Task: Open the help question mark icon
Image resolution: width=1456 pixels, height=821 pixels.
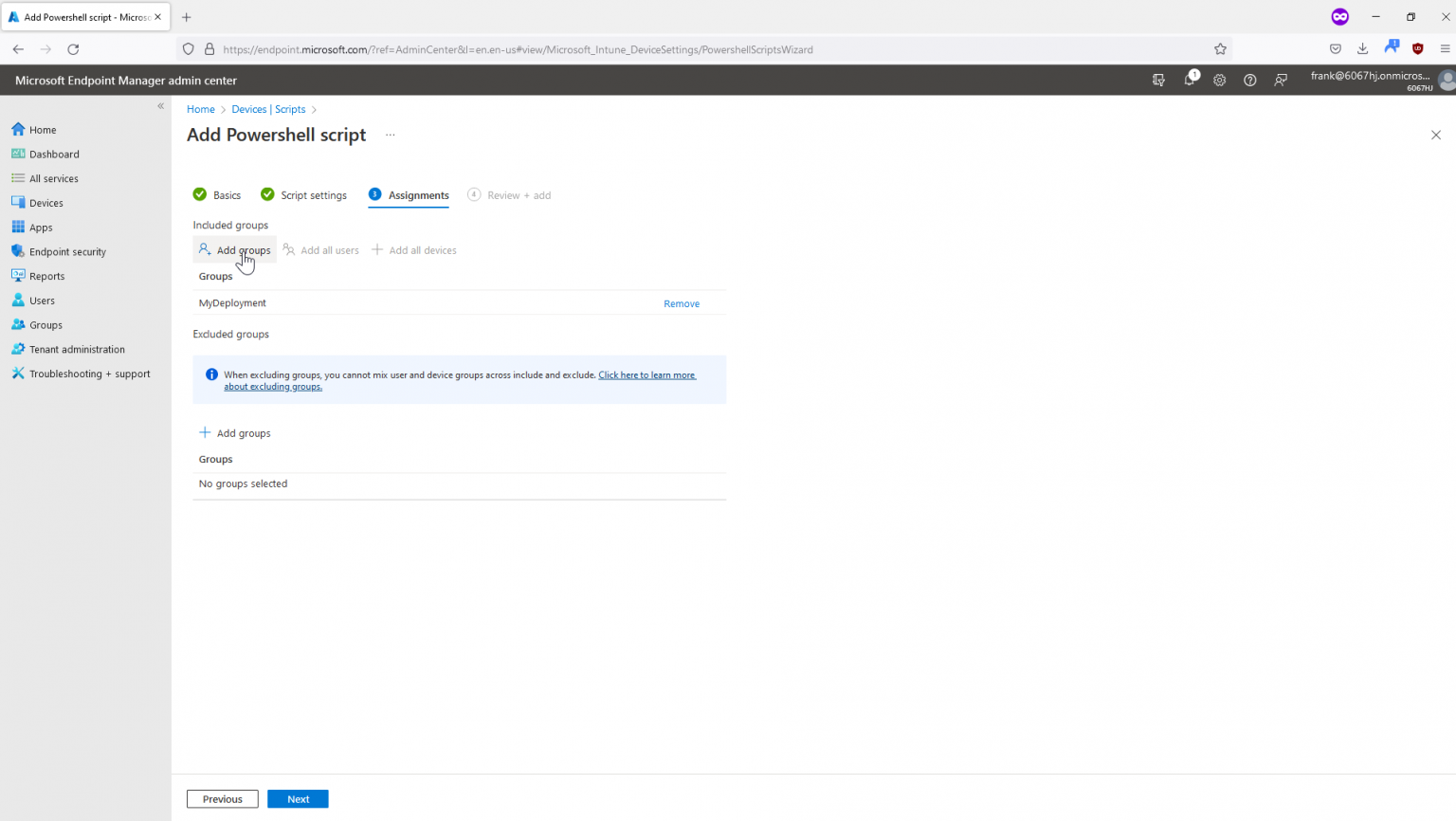Action: (x=1249, y=81)
